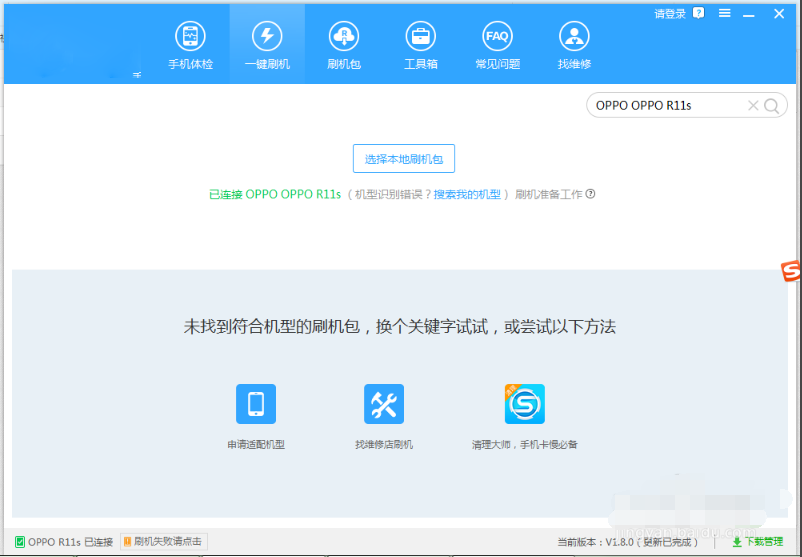The height and width of the screenshot is (557, 802).
Task: Click the 搜索我的机型 link
Action: tap(467, 194)
